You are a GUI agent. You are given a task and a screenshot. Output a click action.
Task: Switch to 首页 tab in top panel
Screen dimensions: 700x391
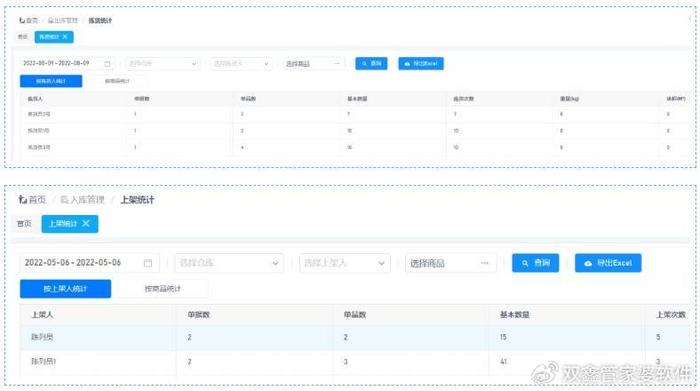23,37
